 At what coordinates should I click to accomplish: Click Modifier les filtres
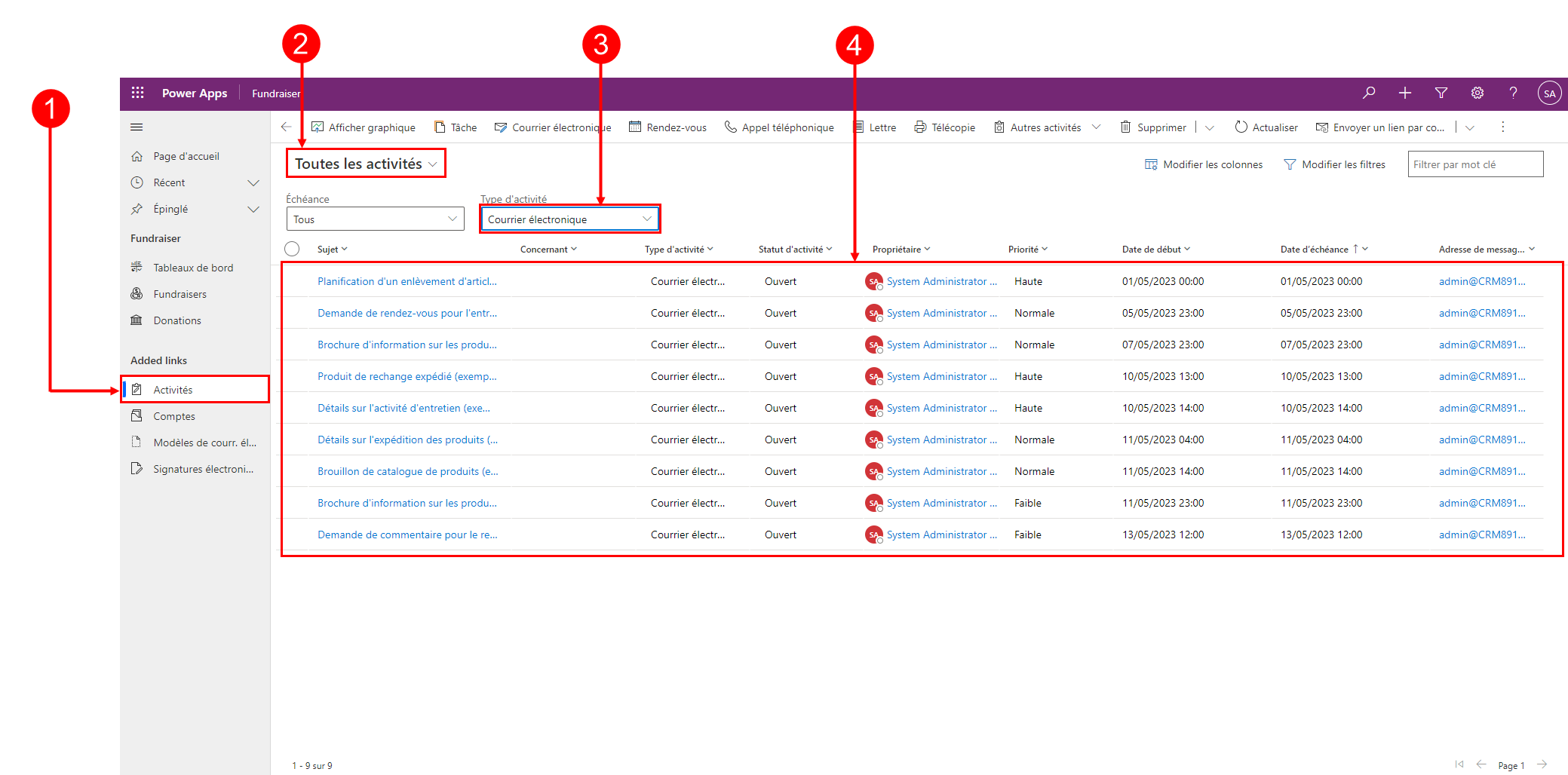click(x=1334, y=164)
